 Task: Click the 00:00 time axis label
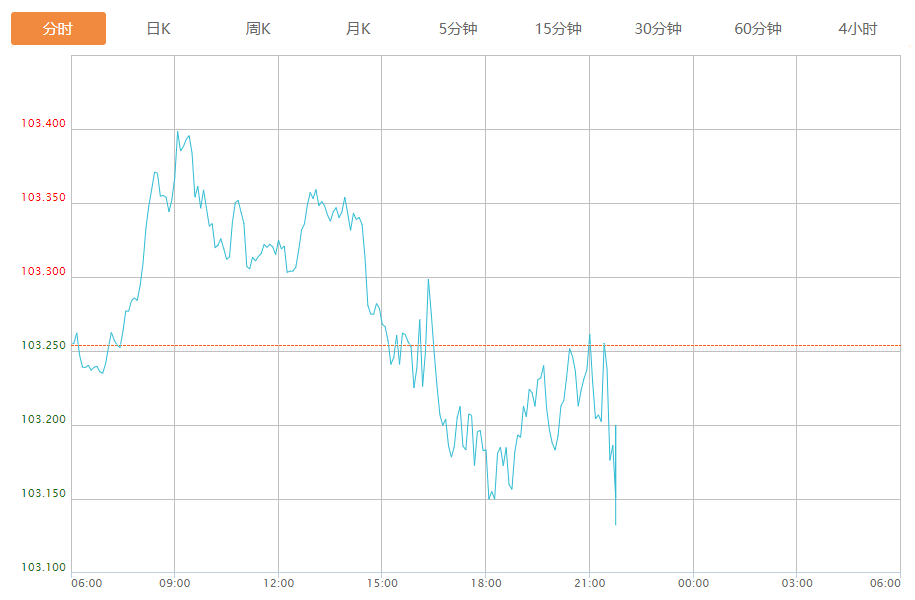click(693, 583)
